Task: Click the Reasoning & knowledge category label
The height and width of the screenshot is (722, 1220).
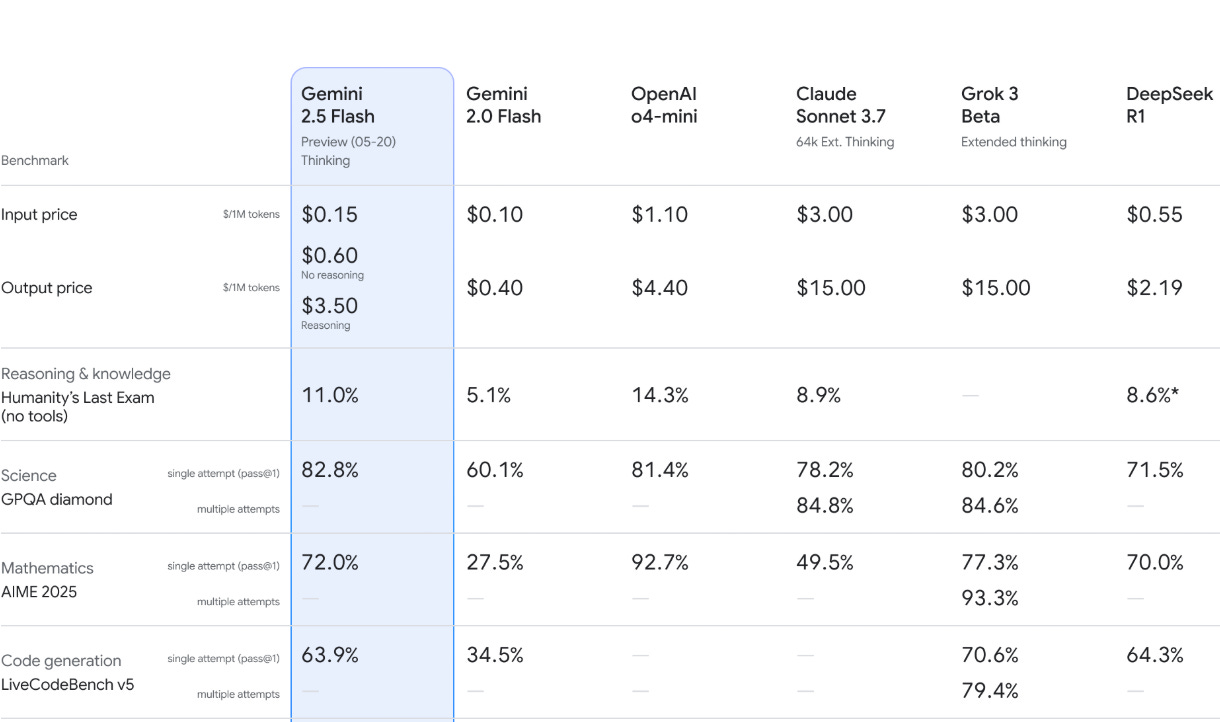Action: [86, 374]
